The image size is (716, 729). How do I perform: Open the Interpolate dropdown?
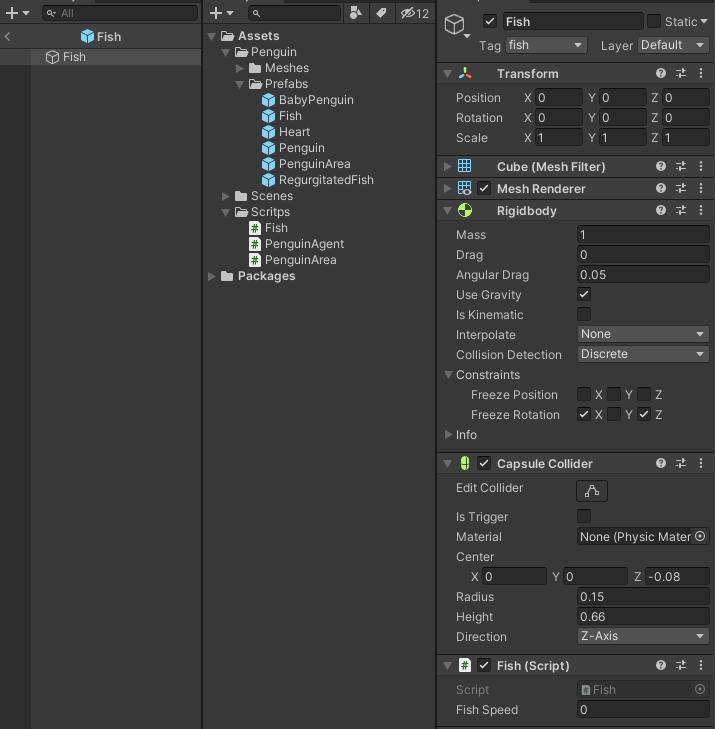643,334
